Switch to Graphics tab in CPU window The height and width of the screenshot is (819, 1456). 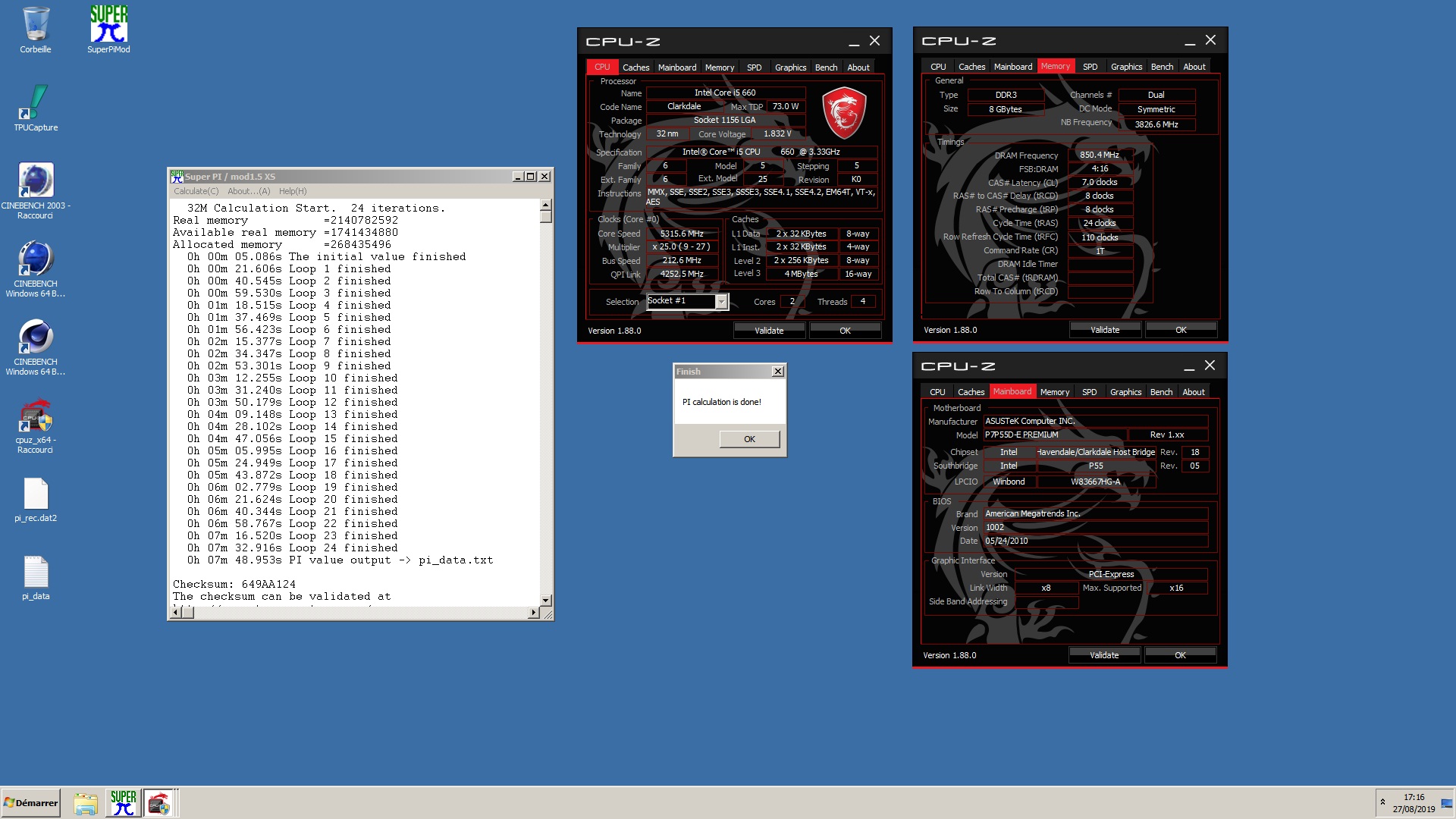click(x=790, y=67)
